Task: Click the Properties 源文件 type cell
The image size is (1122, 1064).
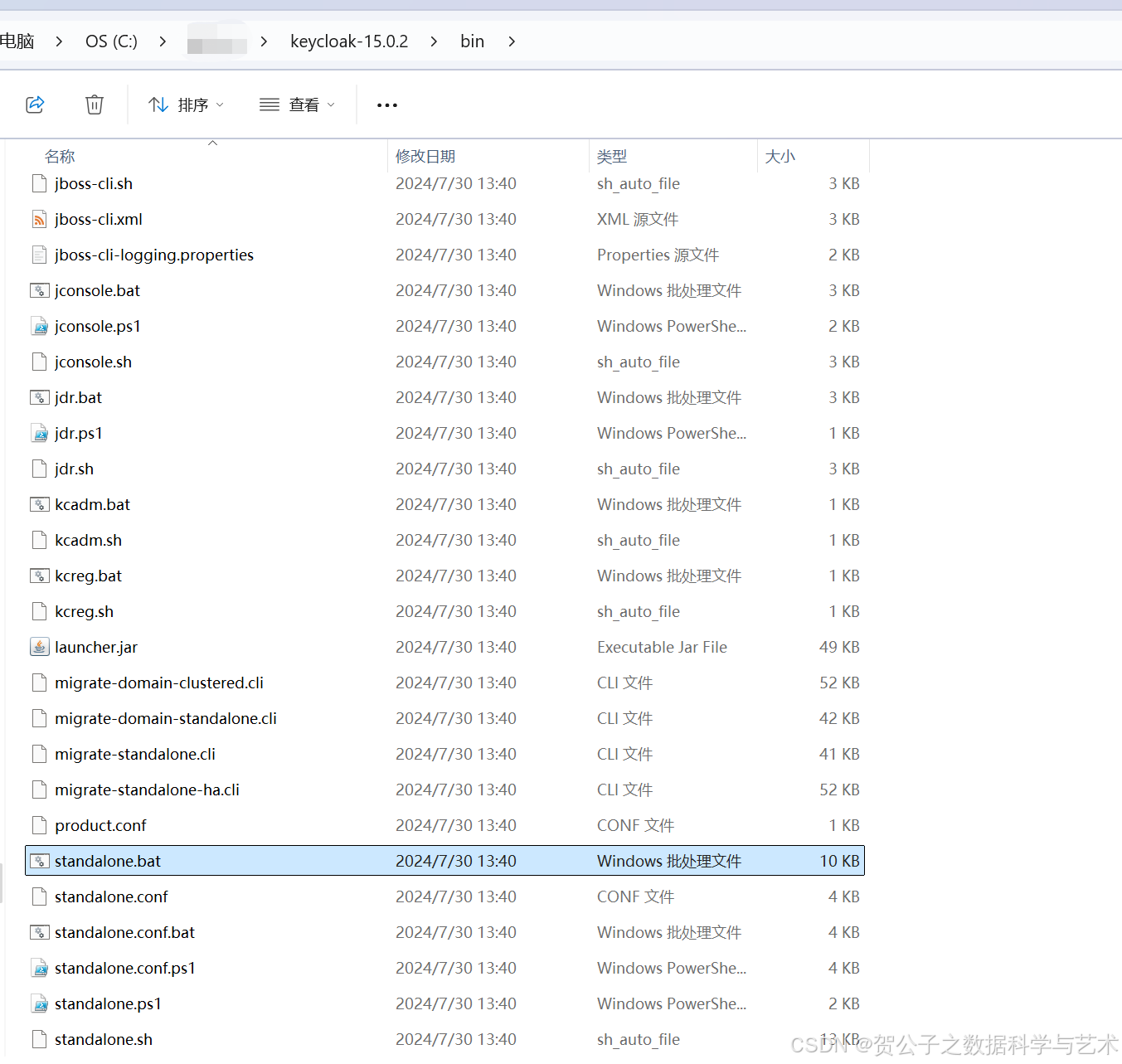Action: click(x=658, y=255)
